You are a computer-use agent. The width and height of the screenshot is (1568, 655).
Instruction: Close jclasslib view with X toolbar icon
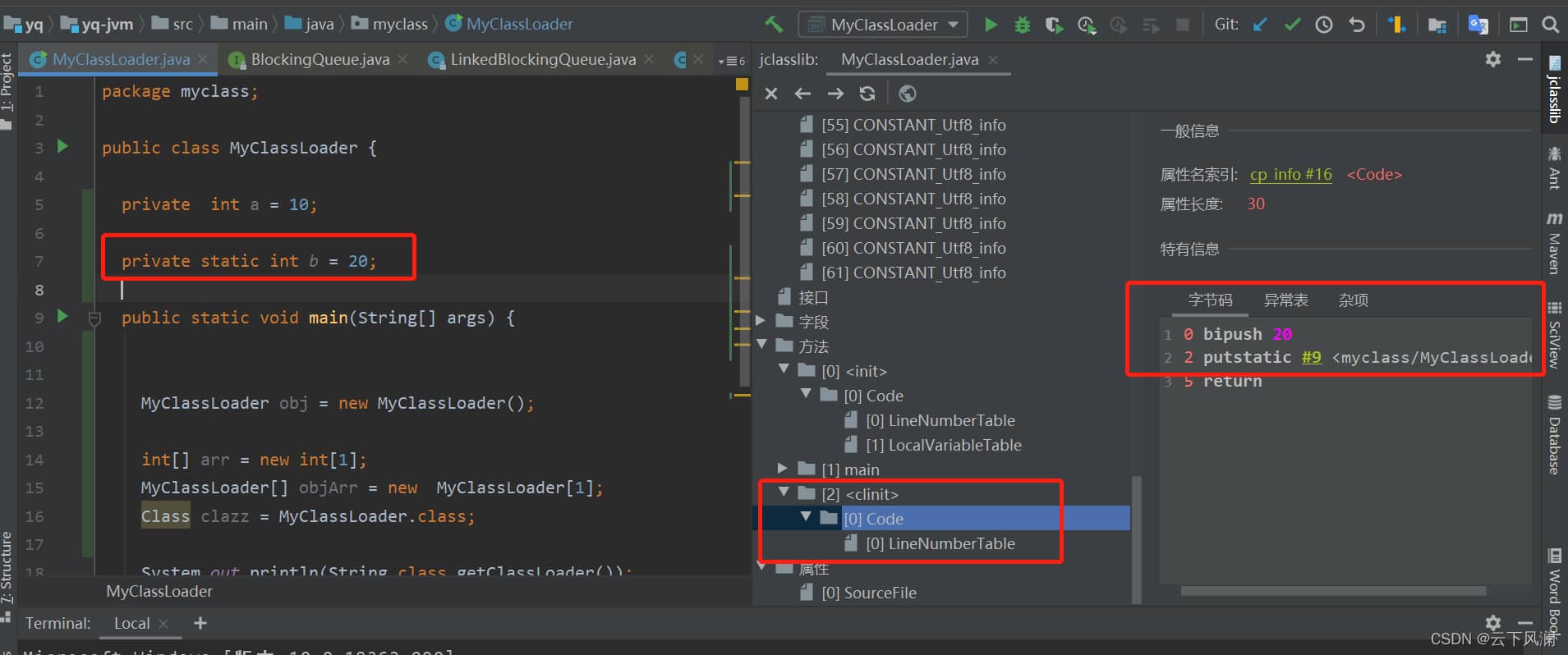(x=770, y=94)
